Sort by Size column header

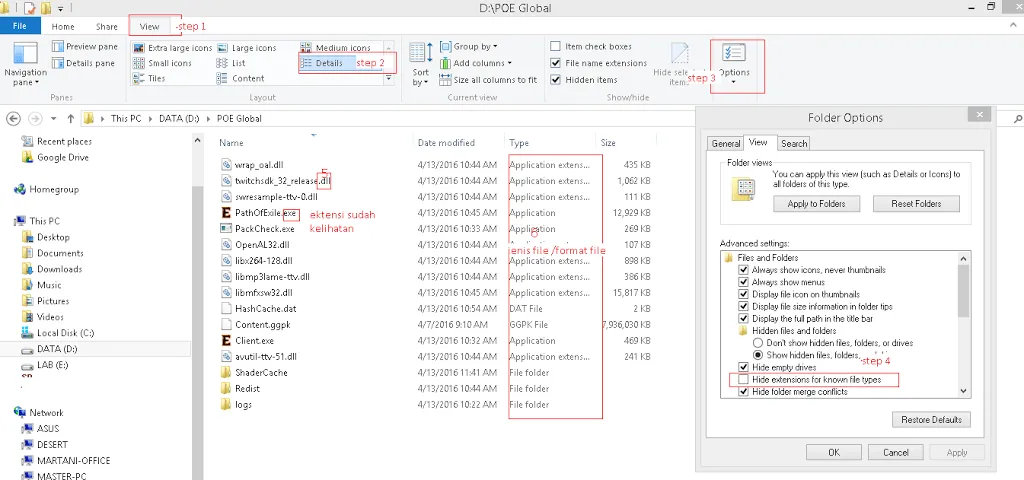coord(608,143)
